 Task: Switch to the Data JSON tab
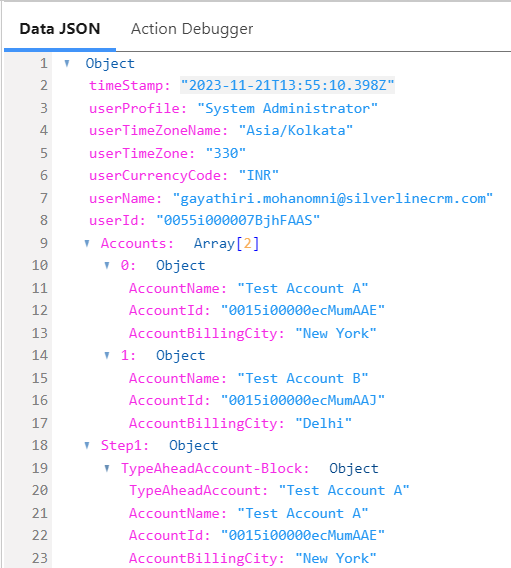coord(60,29)
